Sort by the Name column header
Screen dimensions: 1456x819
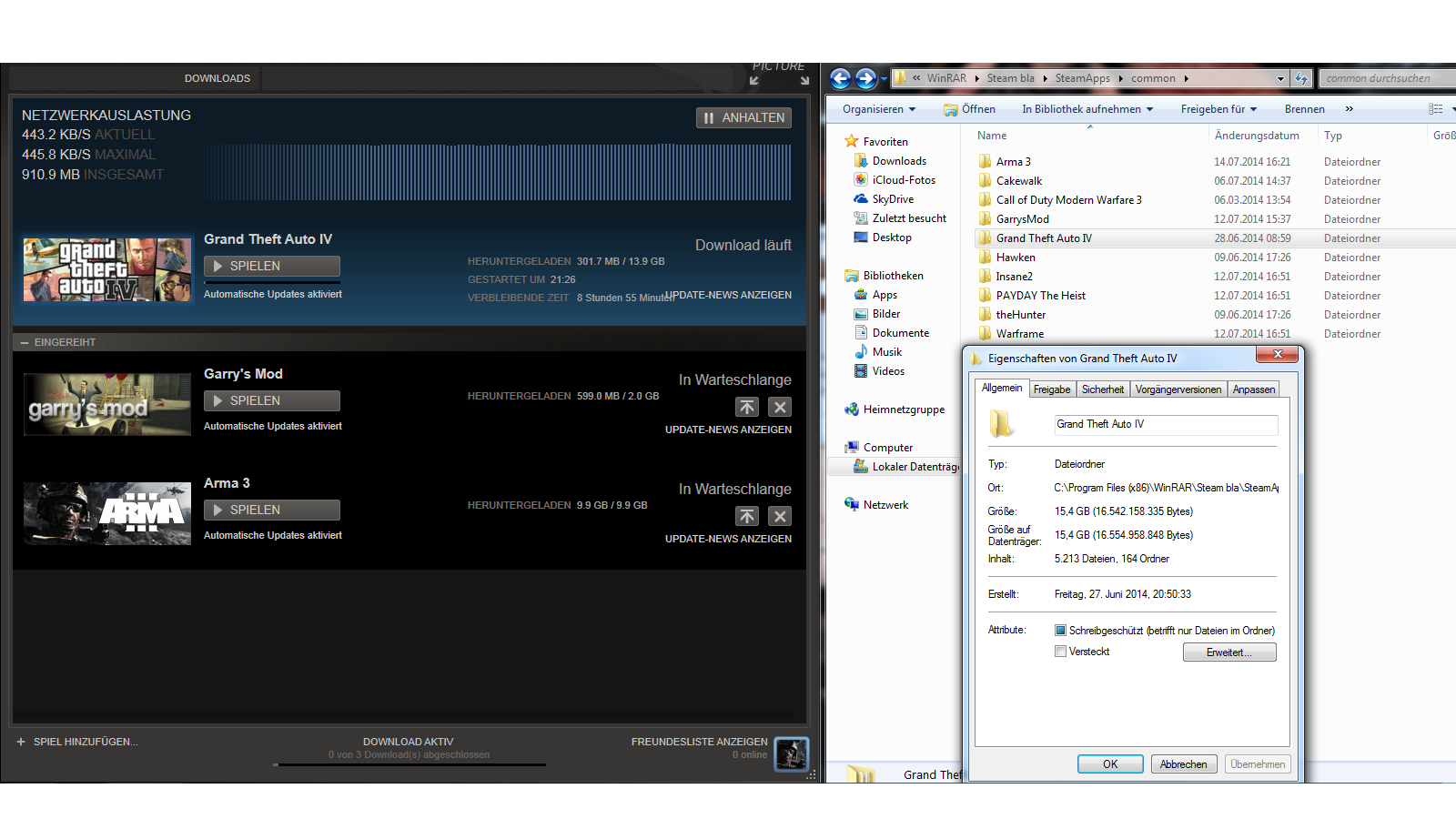coord(992,136)
